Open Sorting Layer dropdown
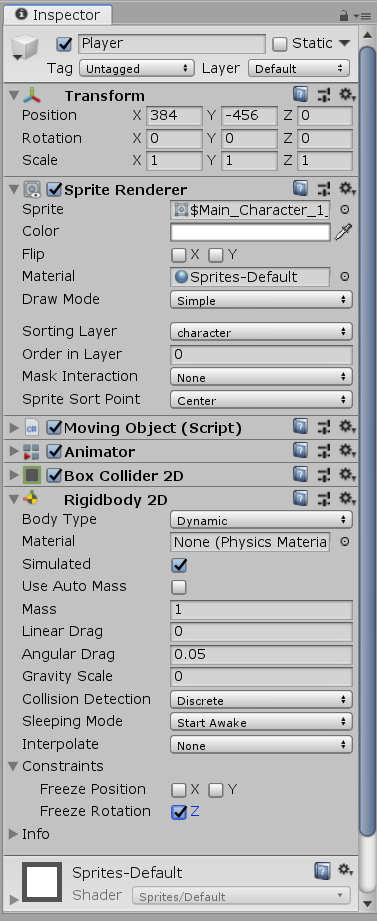Viewport: 377px width, 921px height. tap(261, 332)
